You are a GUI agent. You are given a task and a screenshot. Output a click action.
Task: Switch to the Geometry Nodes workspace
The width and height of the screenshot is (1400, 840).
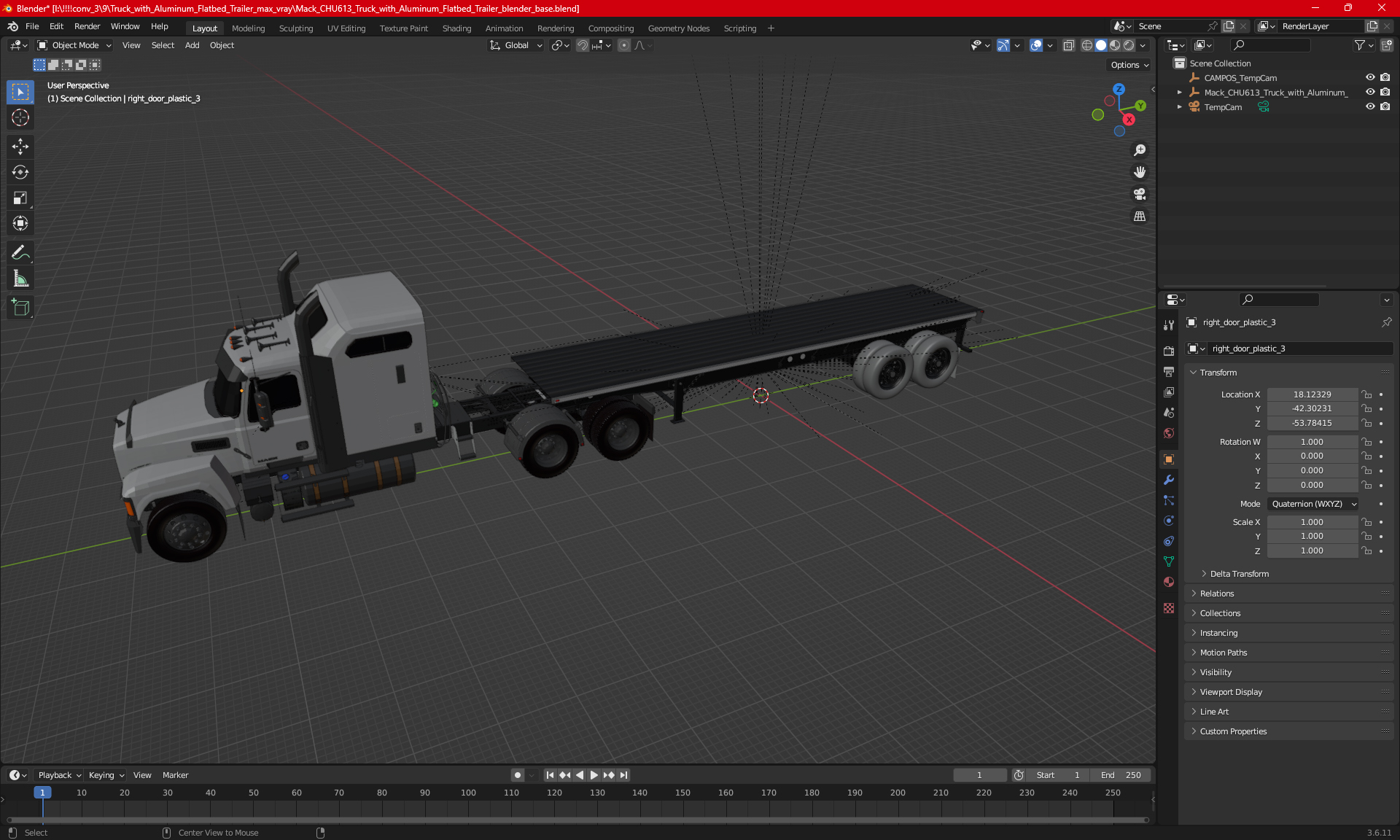click(678, 28)
